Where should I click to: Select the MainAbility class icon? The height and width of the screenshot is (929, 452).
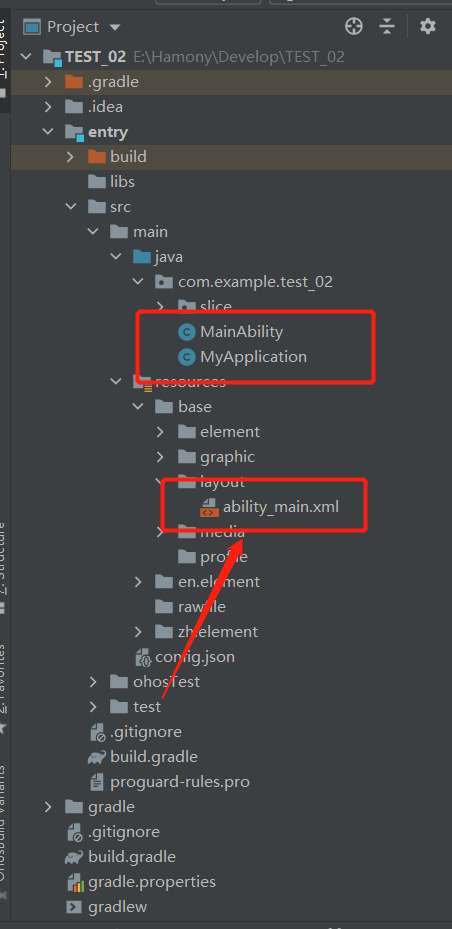[x=187, y=332]
